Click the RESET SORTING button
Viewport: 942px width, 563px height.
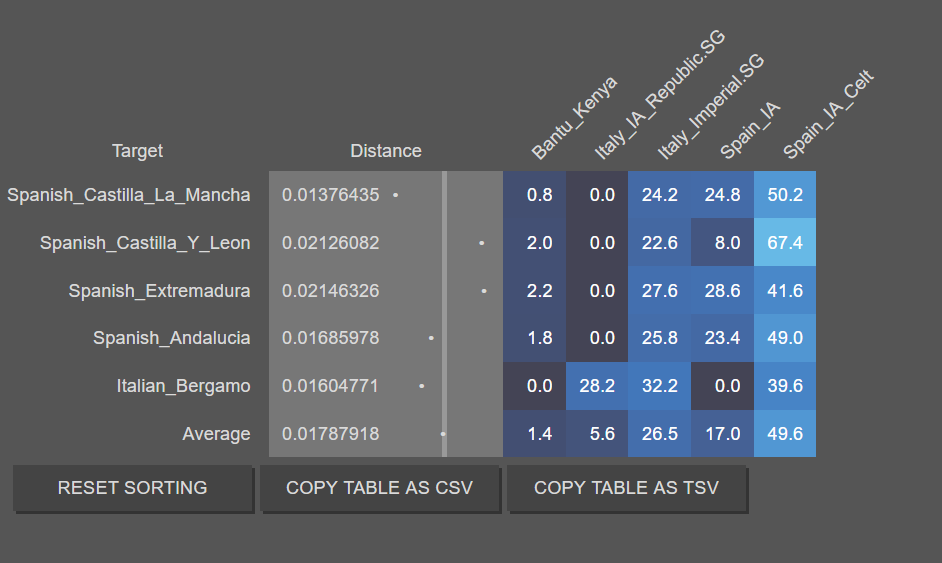(133, 488)
